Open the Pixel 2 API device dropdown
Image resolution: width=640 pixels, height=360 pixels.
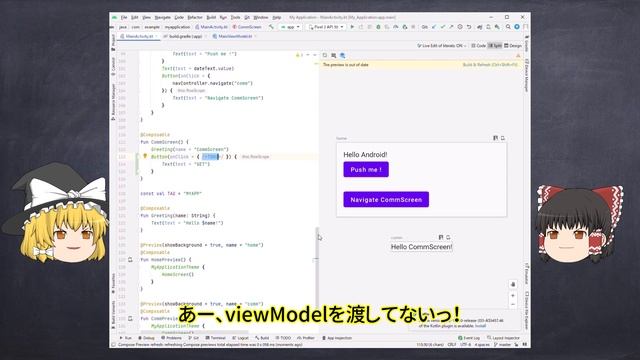pyautogui.click(x=326, y=27)
